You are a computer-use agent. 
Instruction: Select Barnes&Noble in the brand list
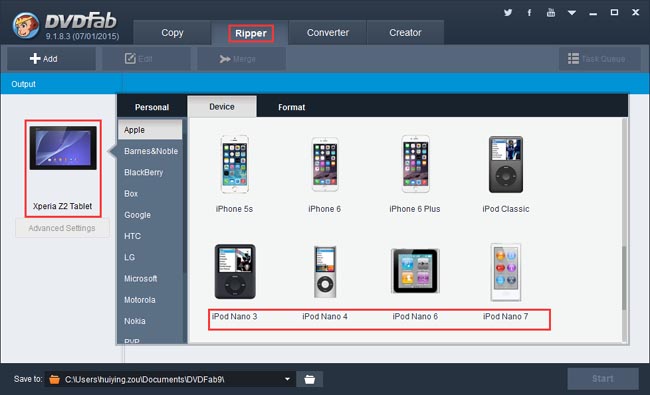[150, 151]
